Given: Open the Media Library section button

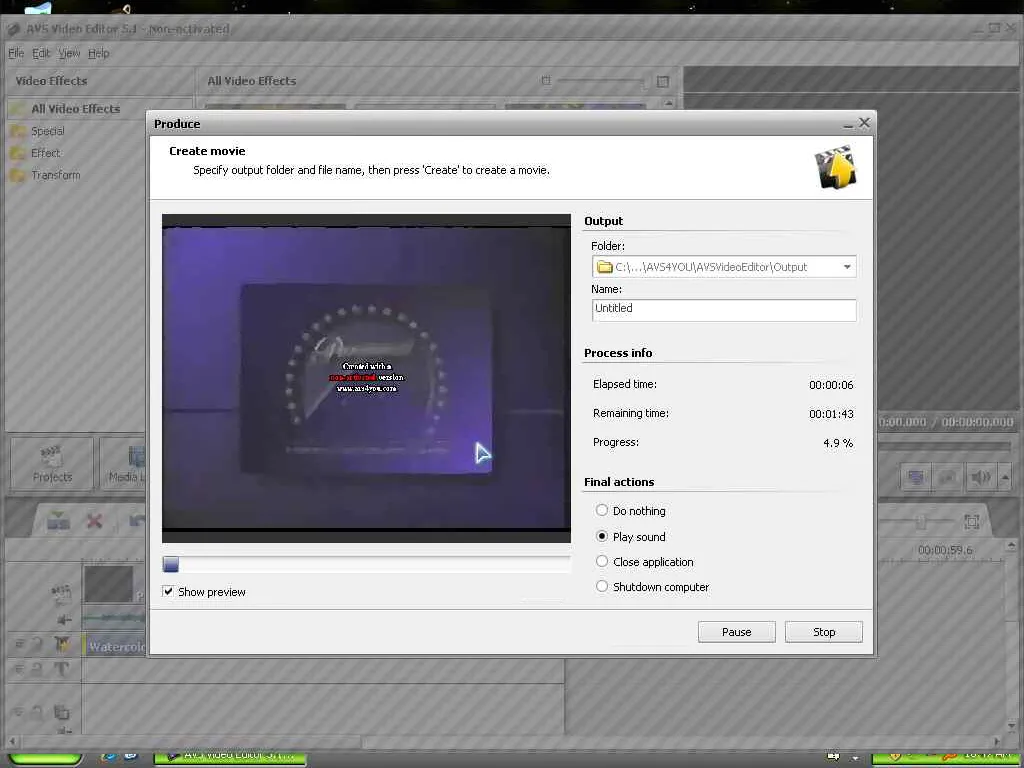Looking at the screenshot, I should (x=124, y=463).
